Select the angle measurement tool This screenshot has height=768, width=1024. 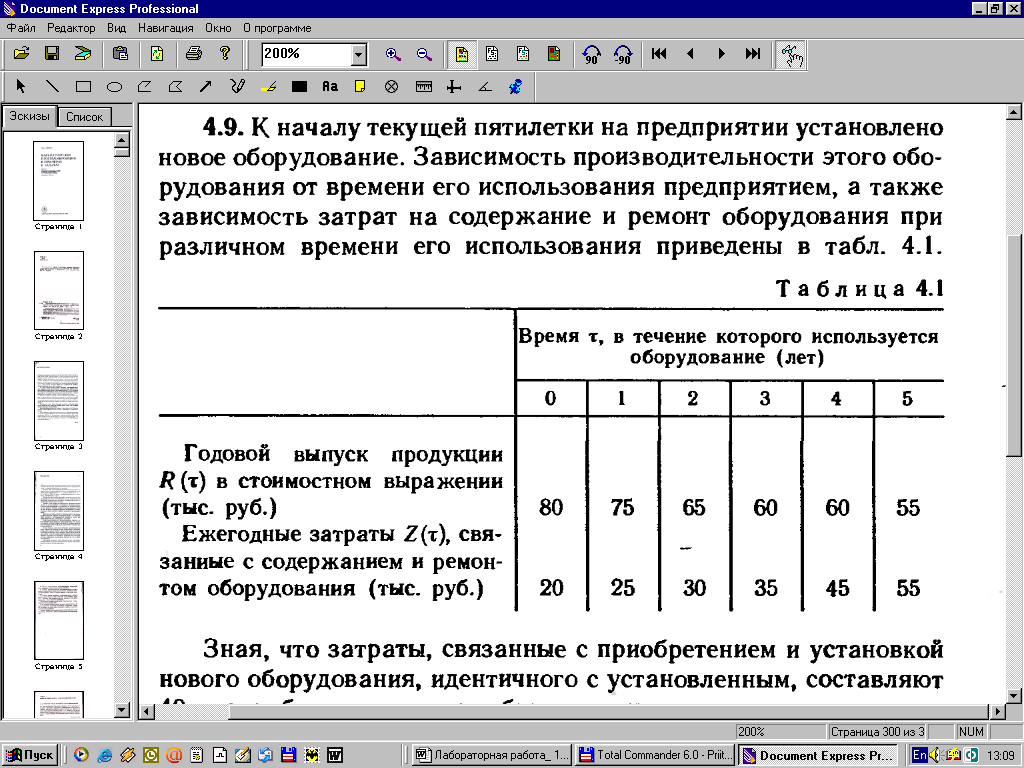(485, 86)
